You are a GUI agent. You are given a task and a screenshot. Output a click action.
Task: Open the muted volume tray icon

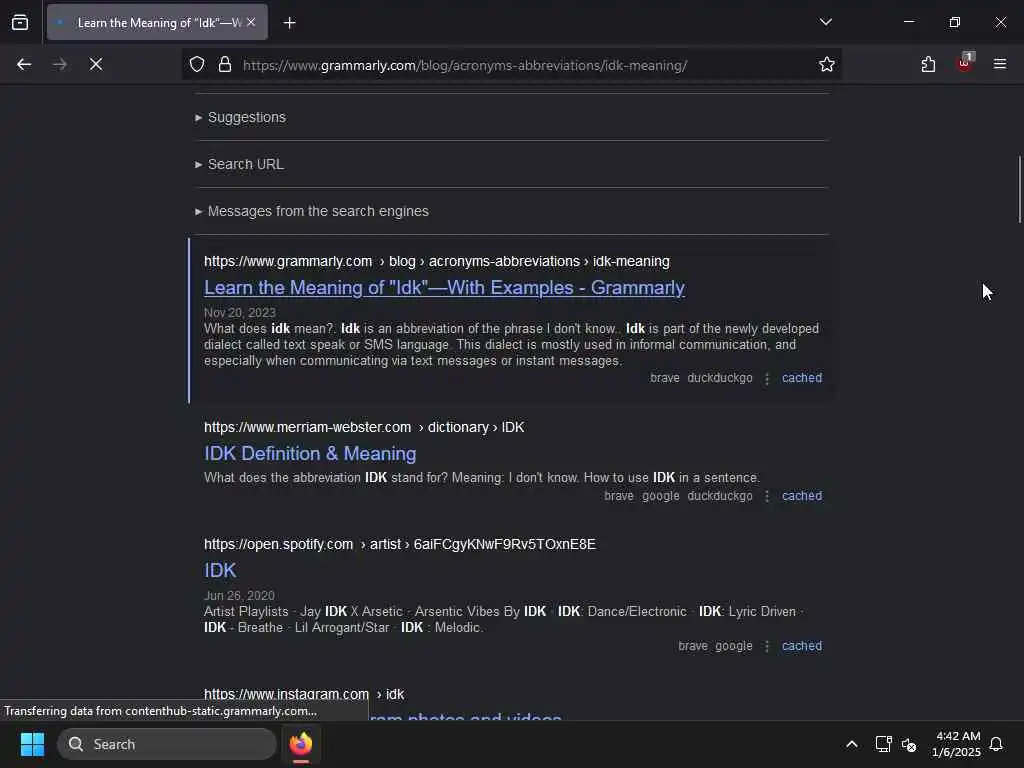908,744
